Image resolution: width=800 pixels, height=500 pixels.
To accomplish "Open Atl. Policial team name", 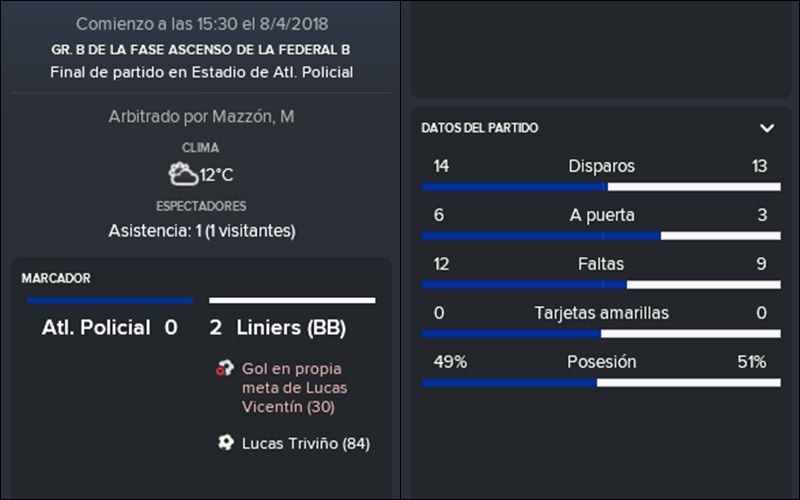I will pos(96,328).
